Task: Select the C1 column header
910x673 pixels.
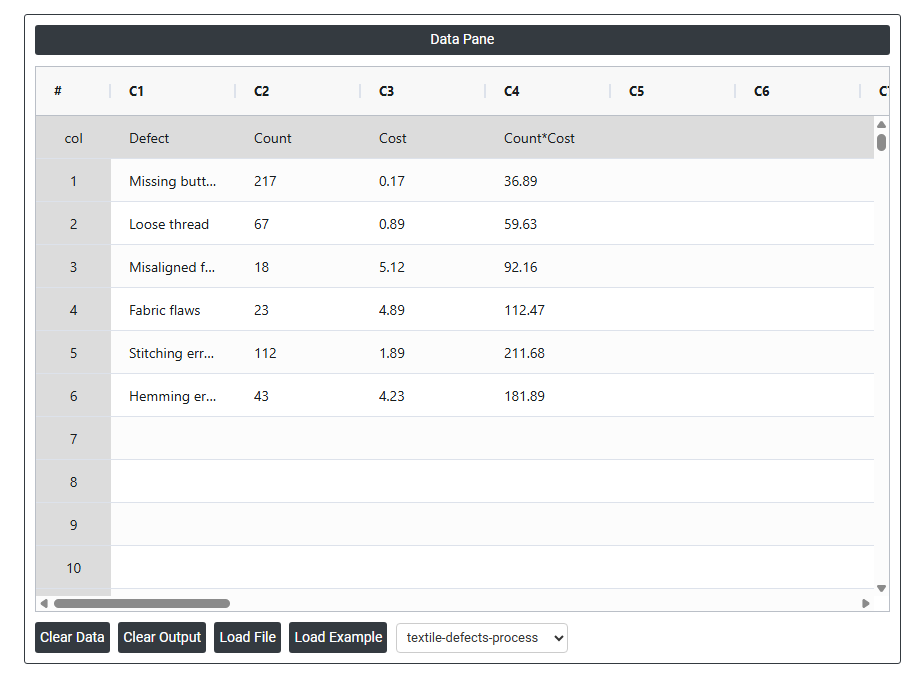Action: tap(137, 91)
